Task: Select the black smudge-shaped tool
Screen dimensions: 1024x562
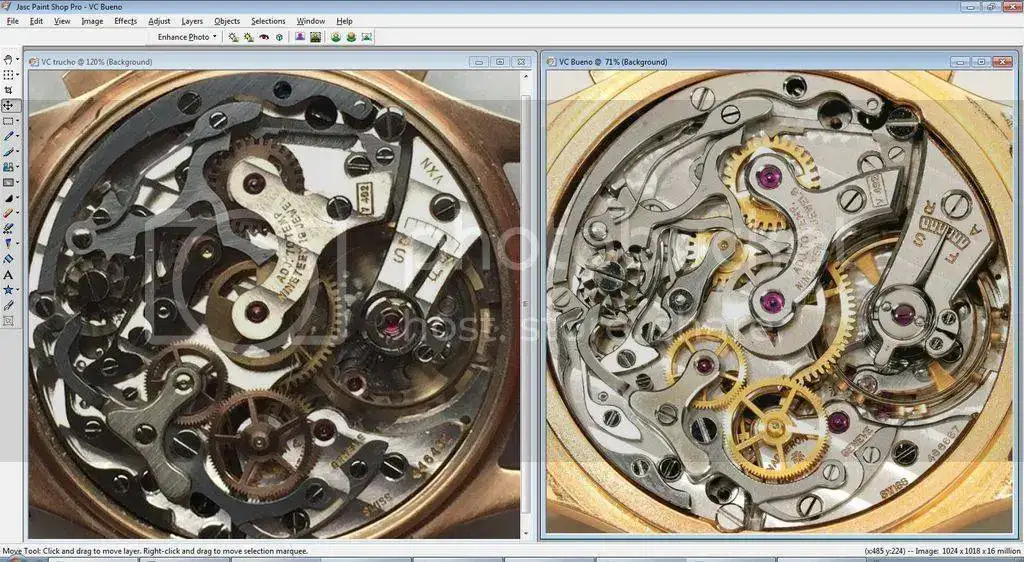Action: tap(8, 198)
